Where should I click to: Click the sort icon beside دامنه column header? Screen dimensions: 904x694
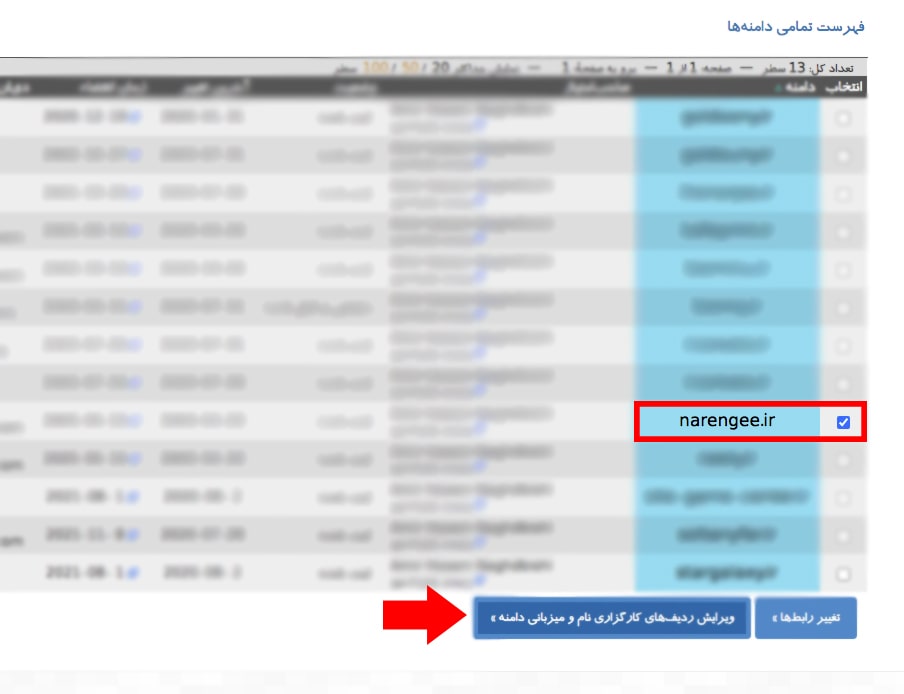point(778,88)
